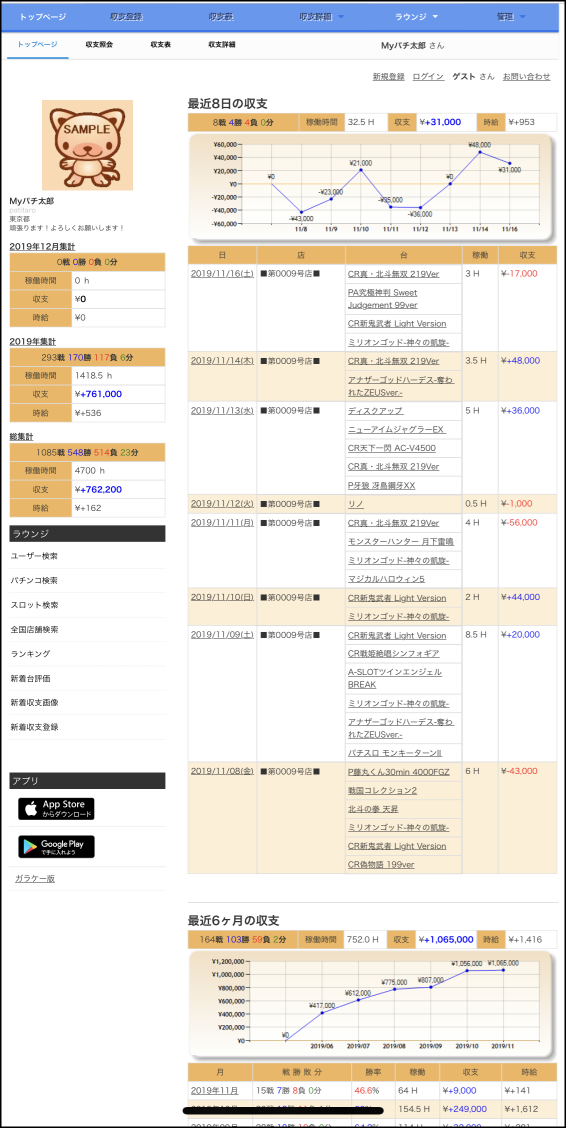Open the 2019/11/16(土) date link
This screenshot has width=566, height=1128.
tap(222, 274)
